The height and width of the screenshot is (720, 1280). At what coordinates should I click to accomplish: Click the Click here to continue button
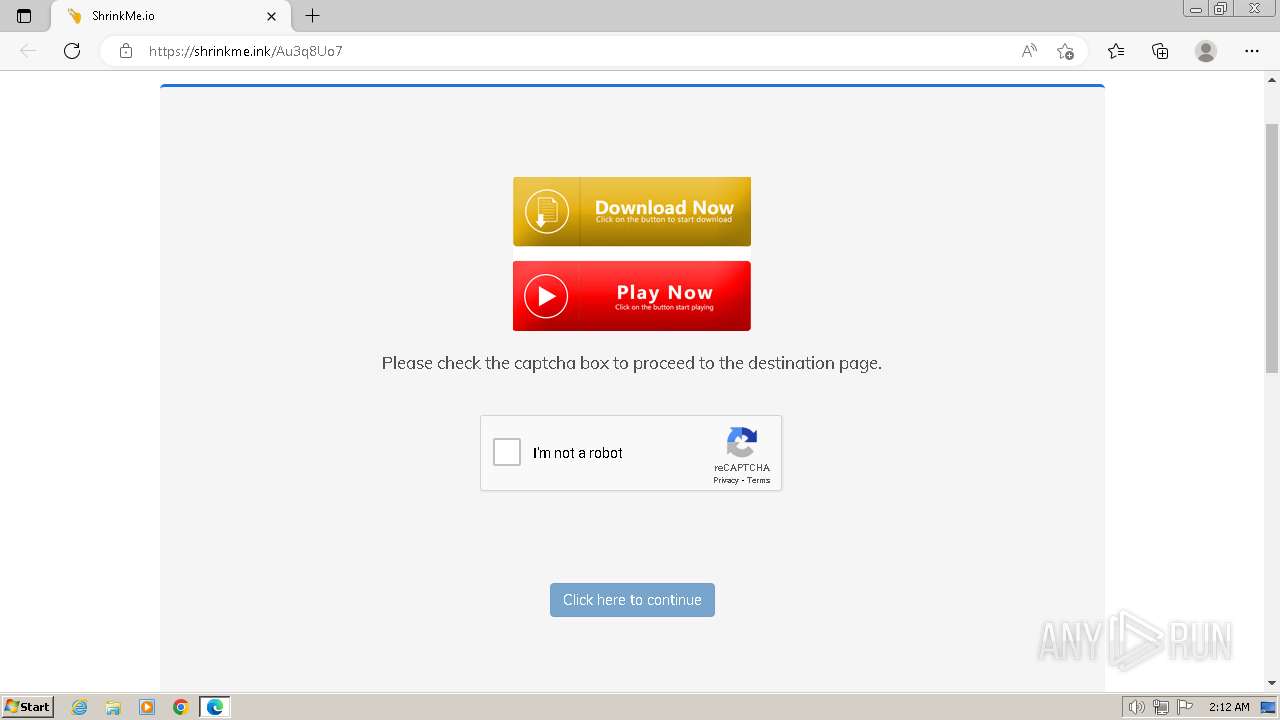click(632, 600)
